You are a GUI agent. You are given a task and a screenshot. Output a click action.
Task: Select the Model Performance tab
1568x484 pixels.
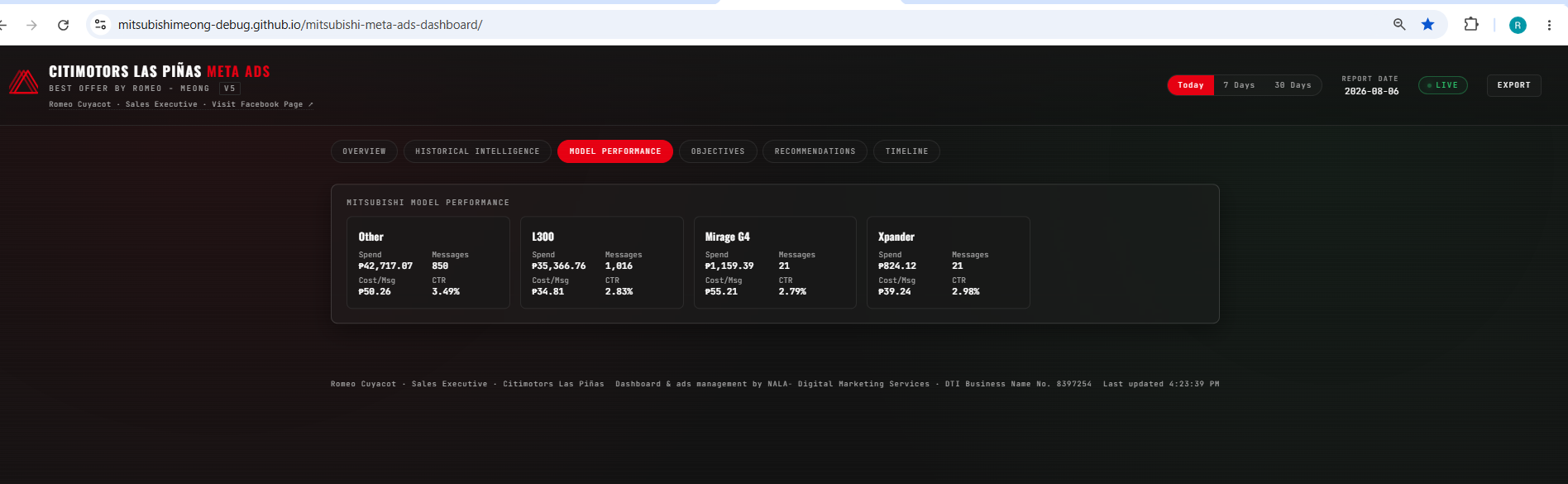click(614, 151)
